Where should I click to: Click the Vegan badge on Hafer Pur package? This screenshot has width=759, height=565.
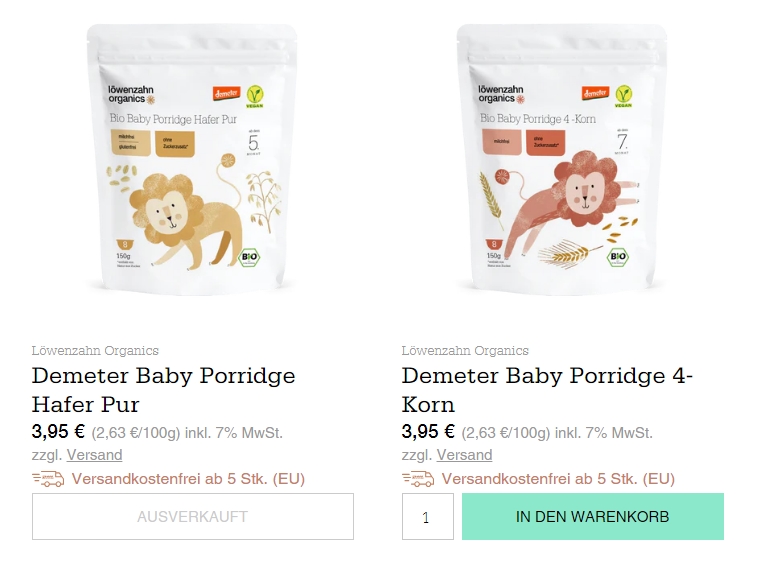(x=255, y=96)
